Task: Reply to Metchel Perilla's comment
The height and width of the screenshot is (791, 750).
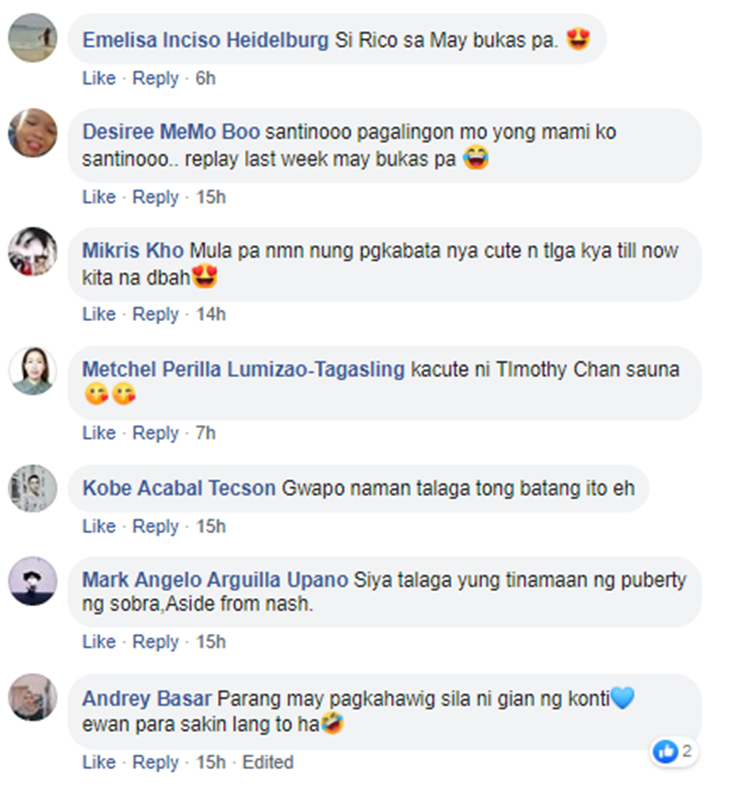Action: click(x=155, y=433)
